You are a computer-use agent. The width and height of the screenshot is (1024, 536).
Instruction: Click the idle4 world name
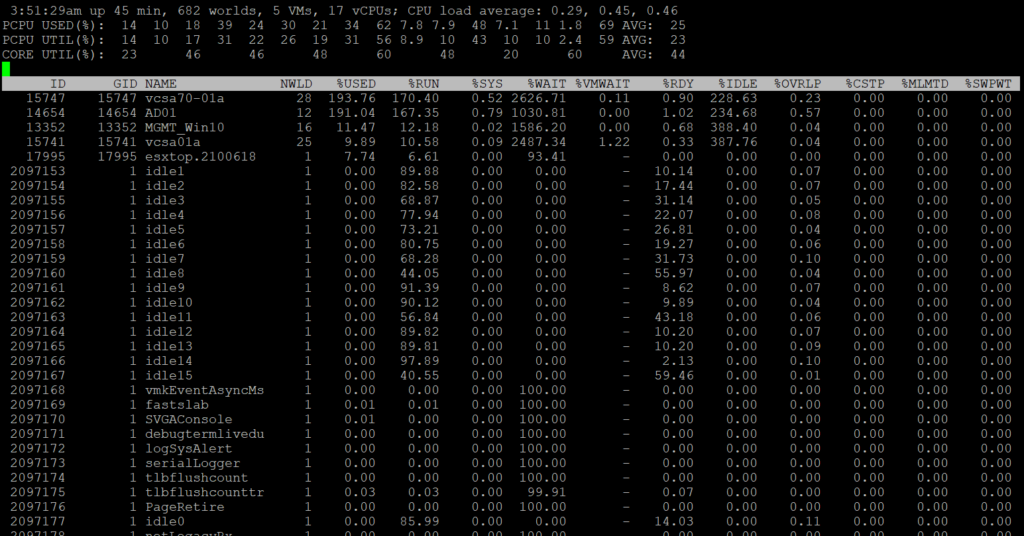tap(165, 215)
